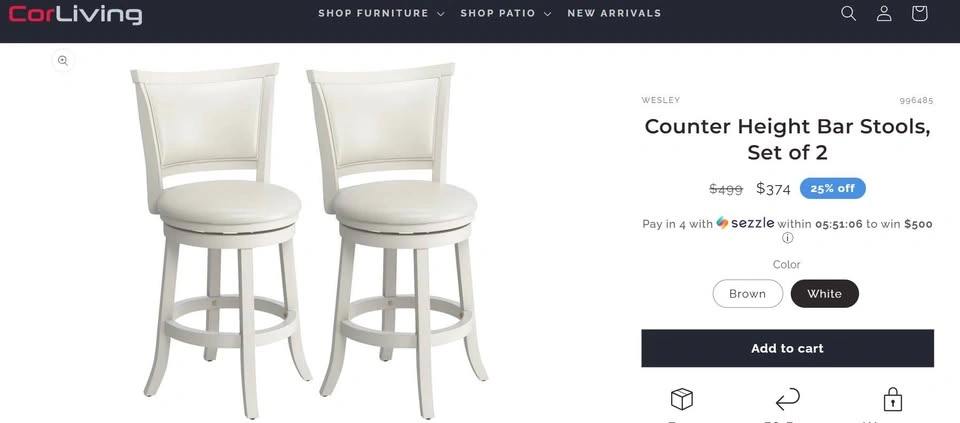The height and width of the screenshot is (423, 960).
Task: Click the image zoom magnifier icon
Action: coord(62,60)
